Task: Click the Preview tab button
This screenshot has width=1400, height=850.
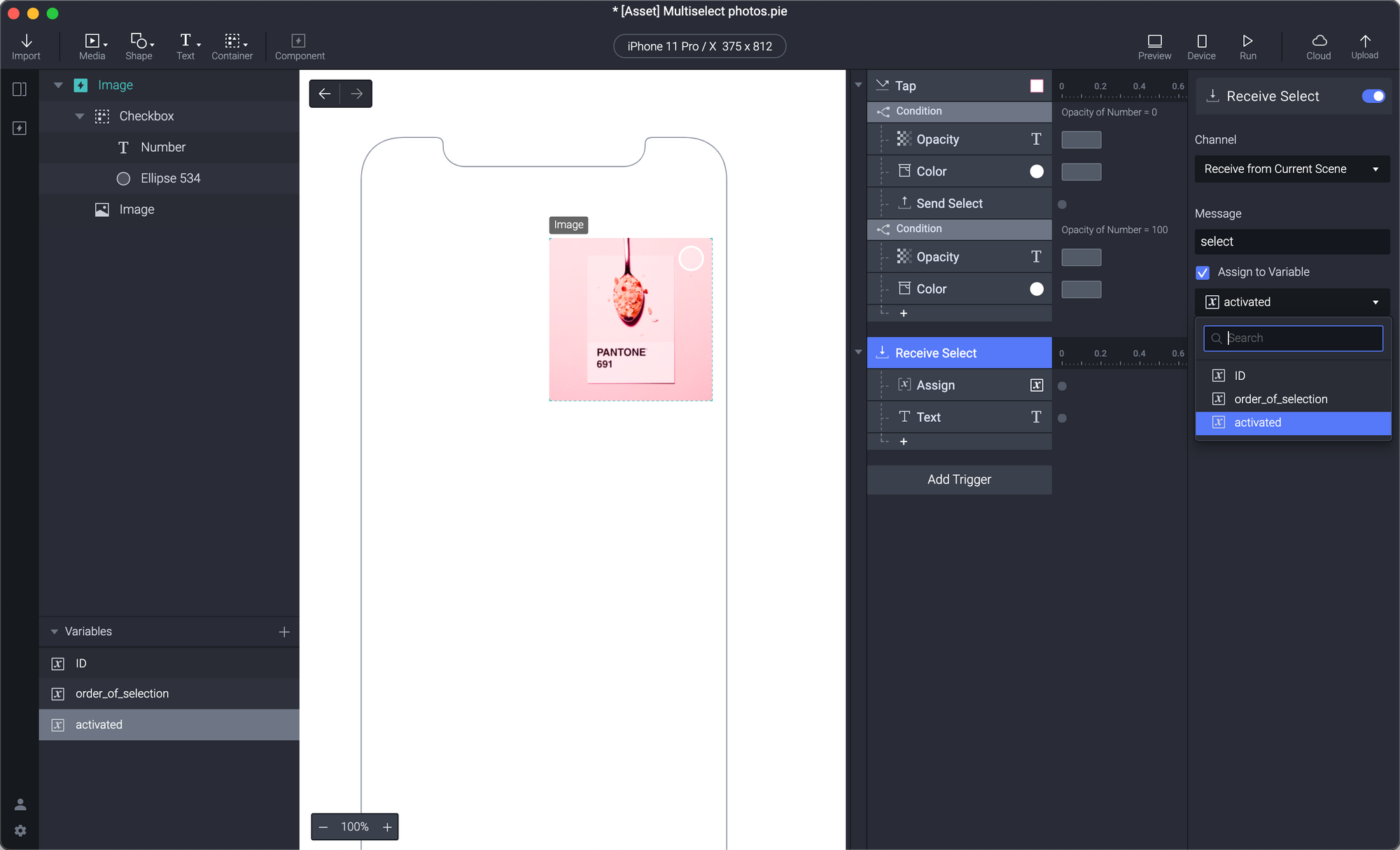Action: [1154, 45]
